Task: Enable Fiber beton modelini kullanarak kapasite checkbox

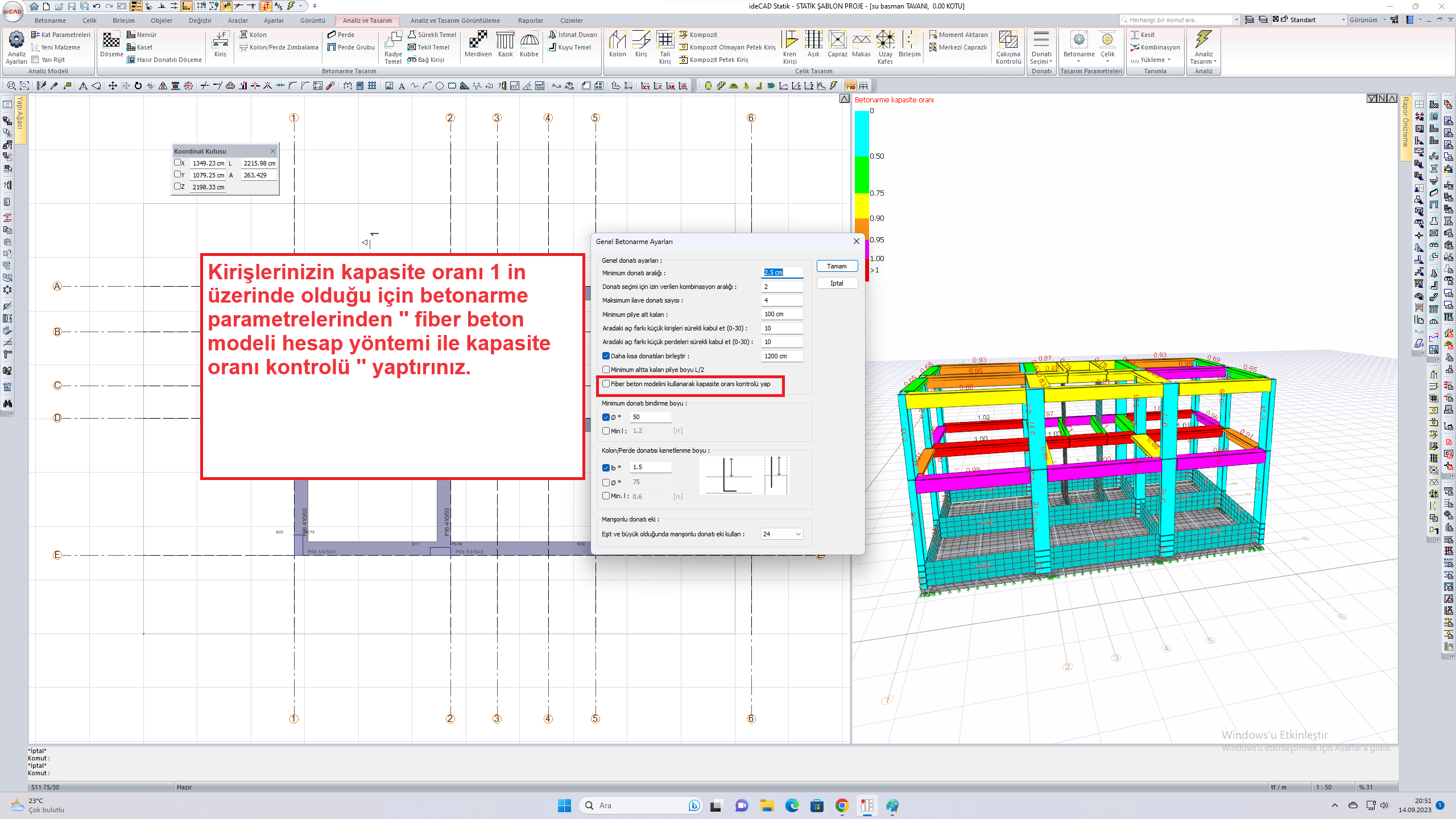Action: coord(606,384)
